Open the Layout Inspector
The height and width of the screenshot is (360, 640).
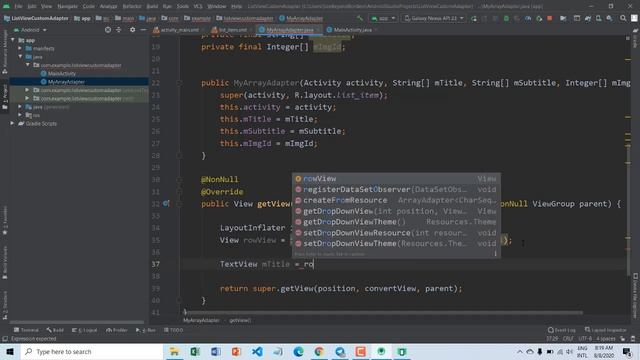606,330
